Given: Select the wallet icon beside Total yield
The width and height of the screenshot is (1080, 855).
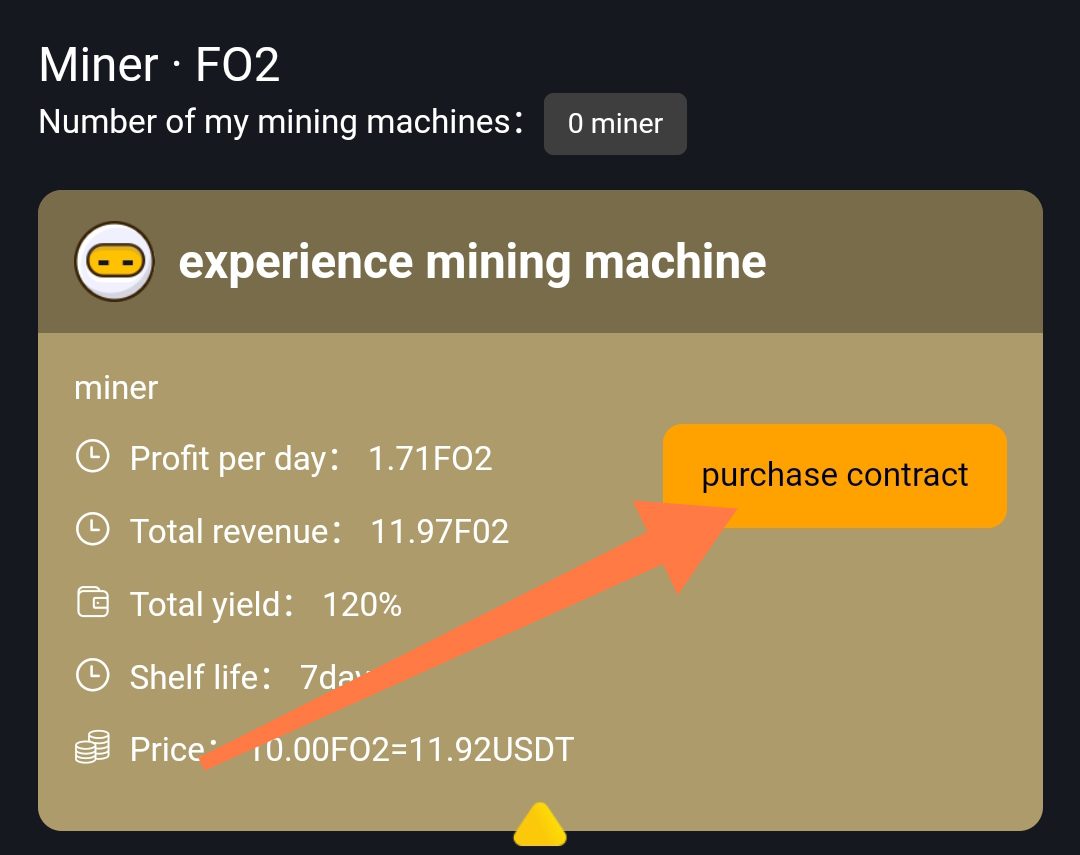Looking at the screenshot, I should 93,603.
